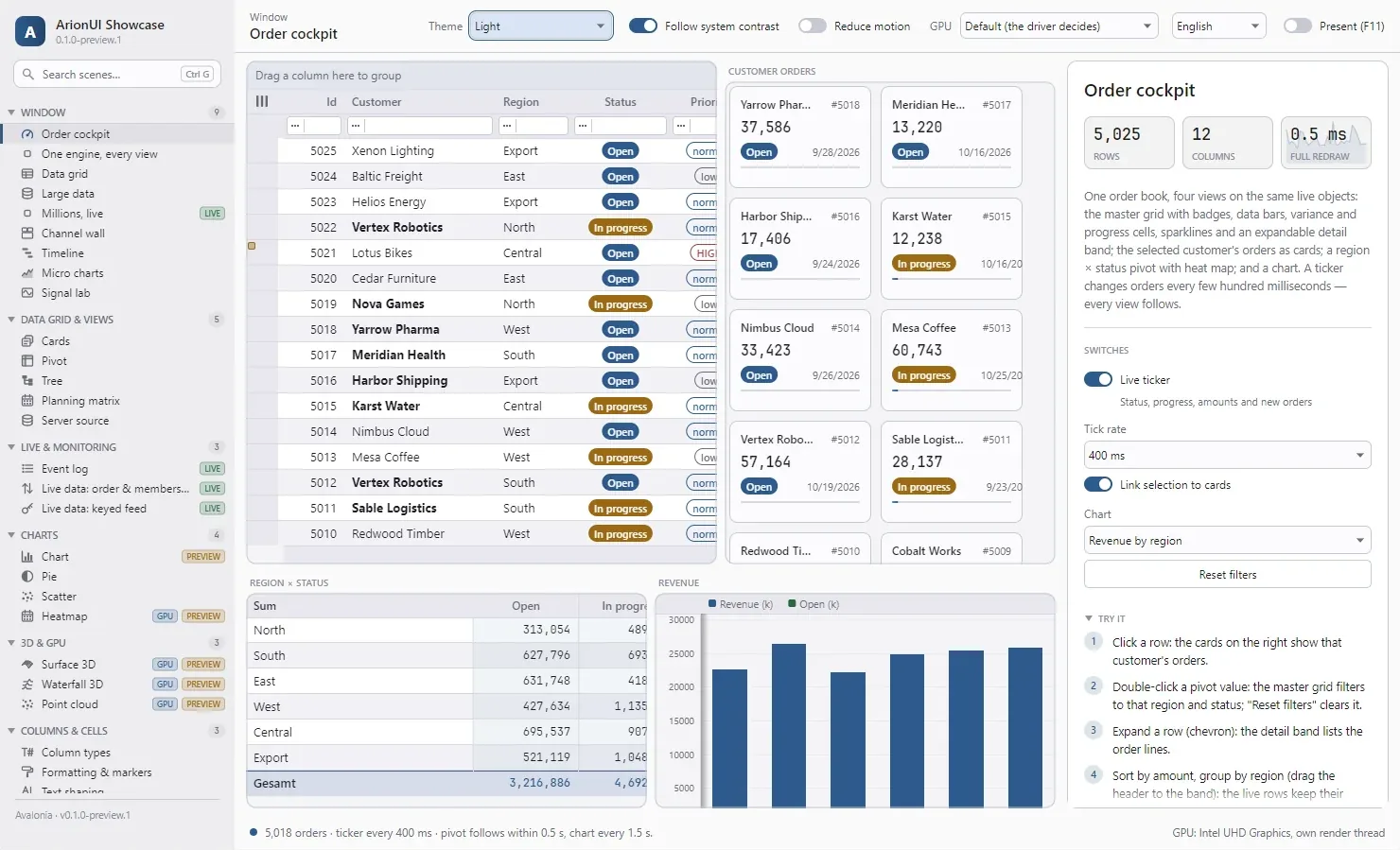Open the Order cockpit scene icon
The height and width of the screenshot is (850, 1400).
point(27,134)
